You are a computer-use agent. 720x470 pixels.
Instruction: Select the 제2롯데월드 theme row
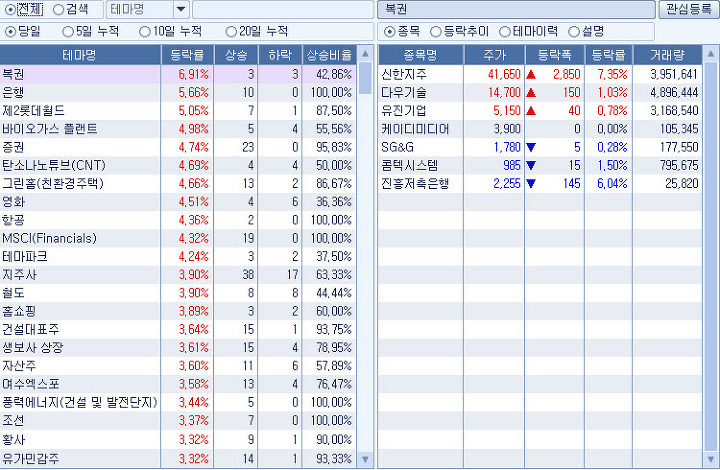(x=178, y=111)
